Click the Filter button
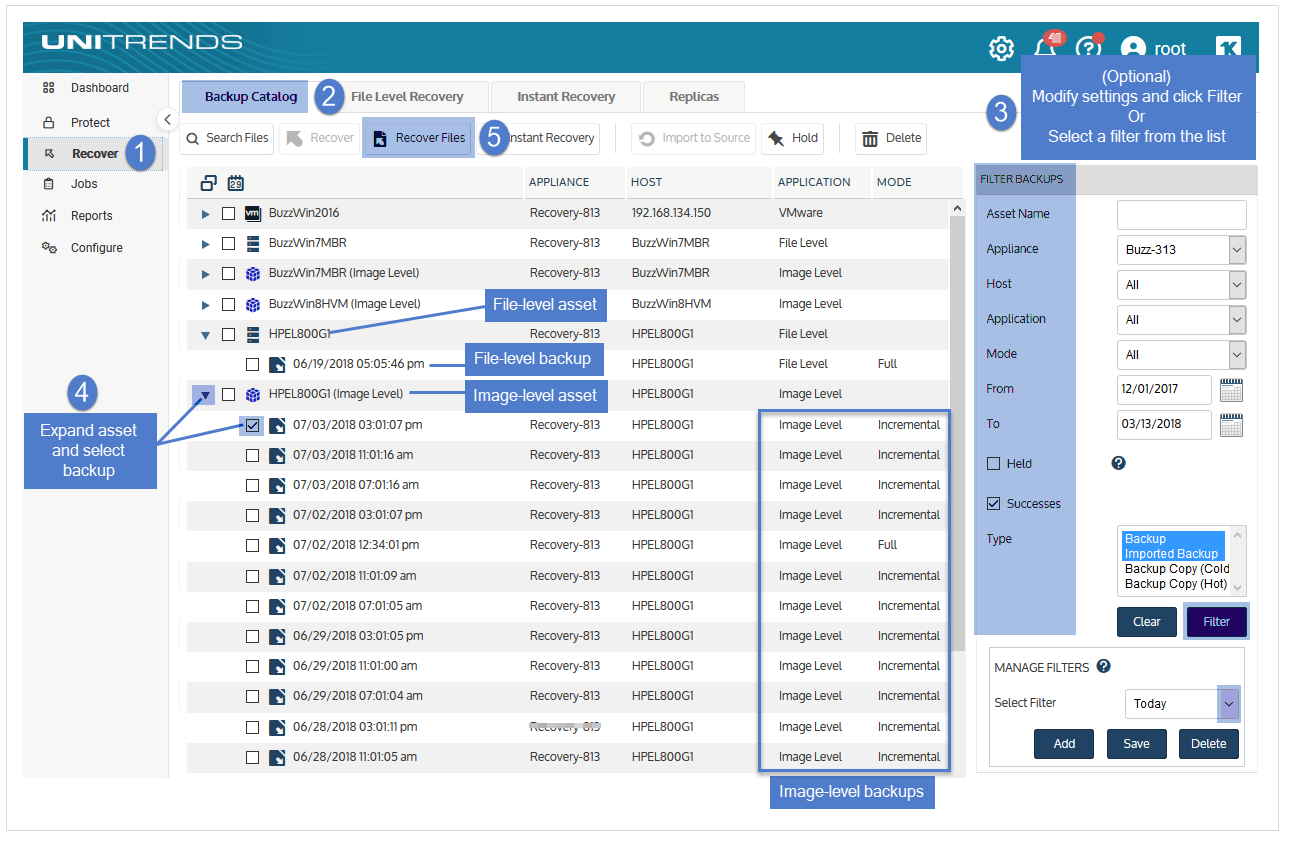1308x856 pixels. [x=1216, y=621]
